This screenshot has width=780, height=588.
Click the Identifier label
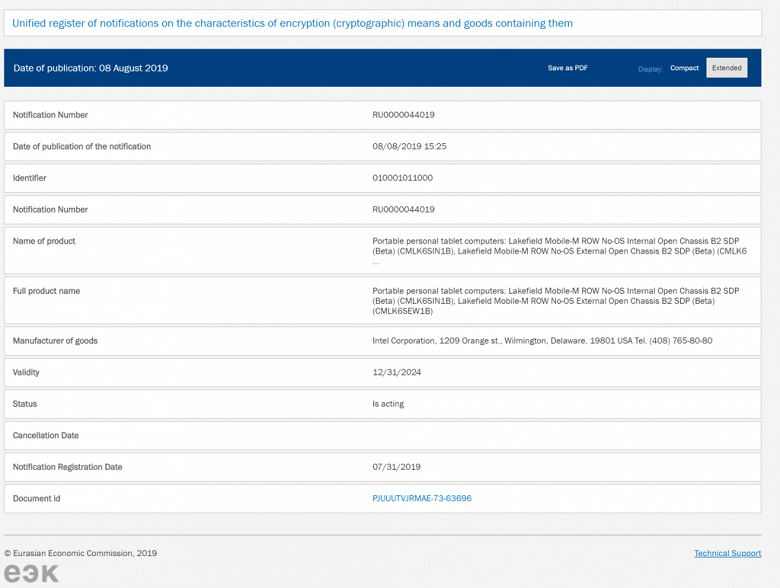pyautogui.click(x=29, y=178)
